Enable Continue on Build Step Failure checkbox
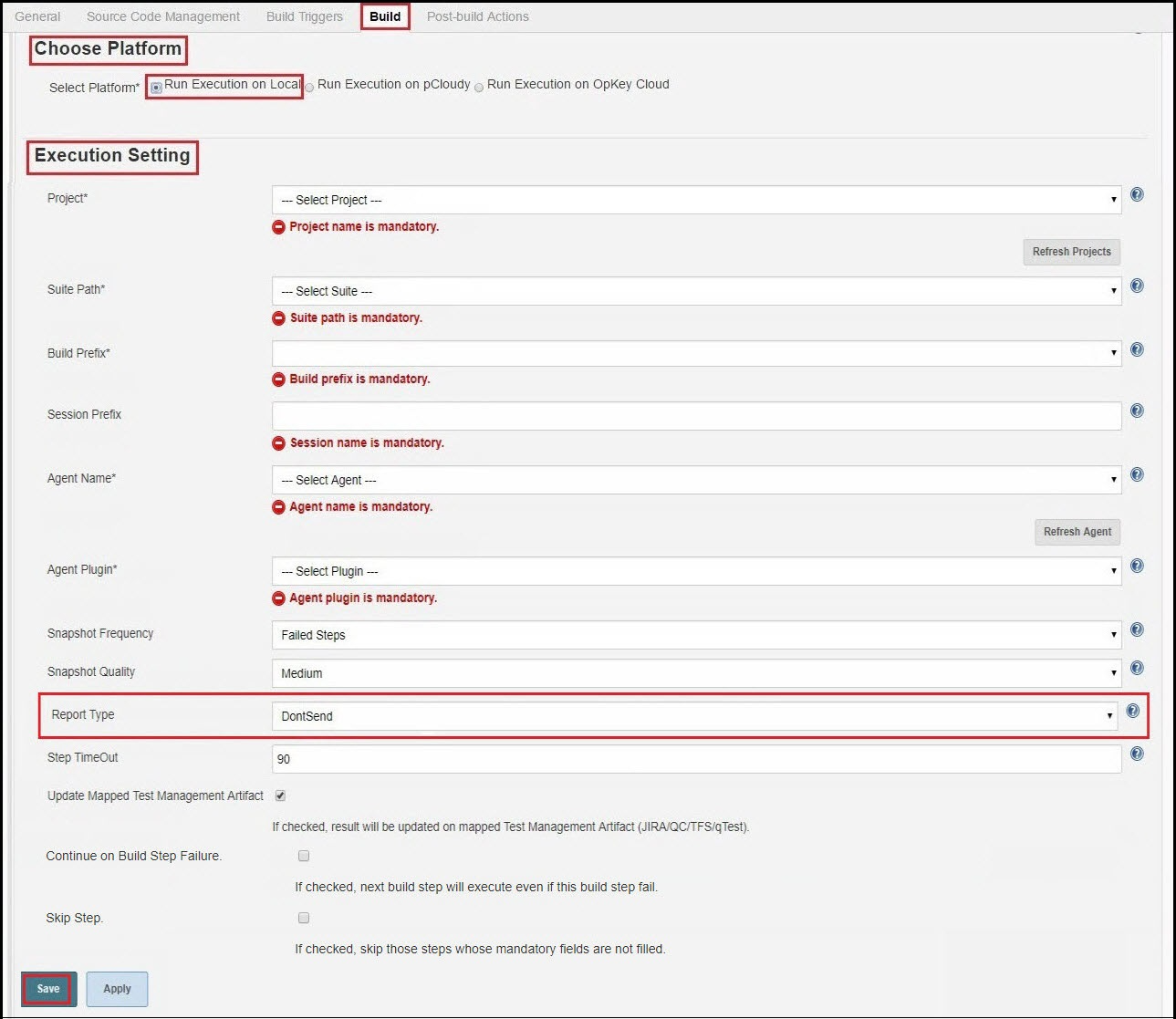 click(x=304, y=856)
